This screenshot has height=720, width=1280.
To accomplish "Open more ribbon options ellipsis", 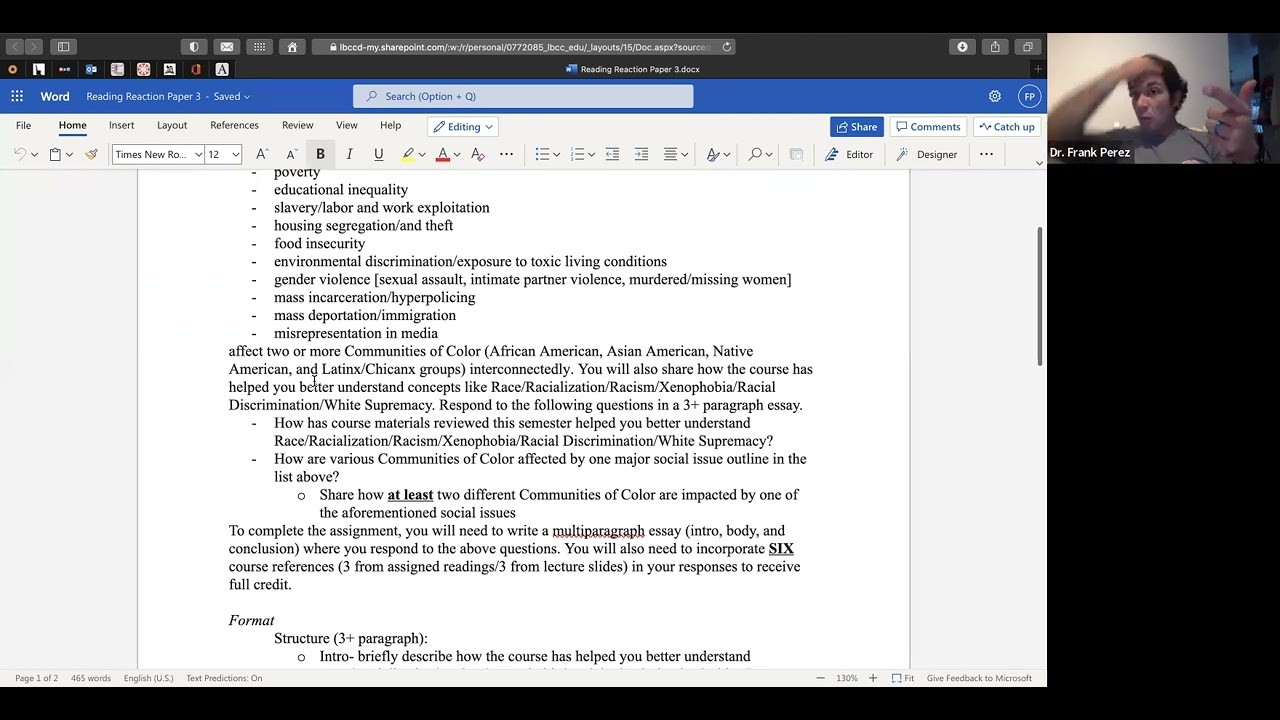I will coord(986,154).
